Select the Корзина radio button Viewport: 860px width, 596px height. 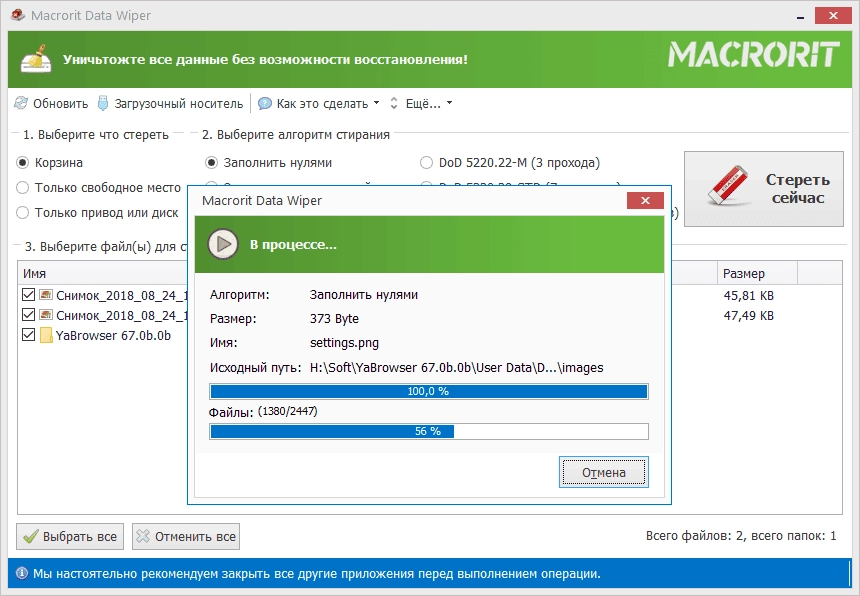pyautogui.click(x=22, y=163)
